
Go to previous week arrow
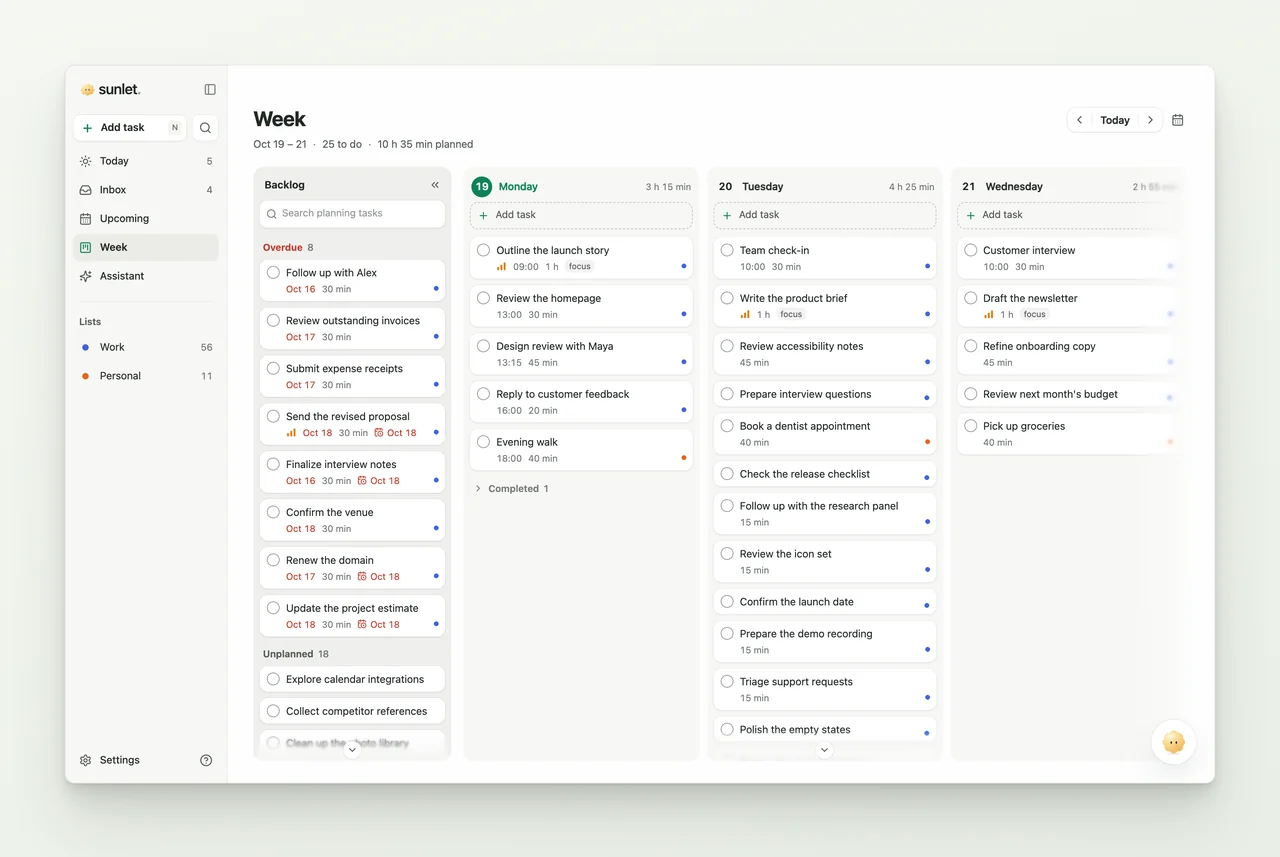point(1080,120)
